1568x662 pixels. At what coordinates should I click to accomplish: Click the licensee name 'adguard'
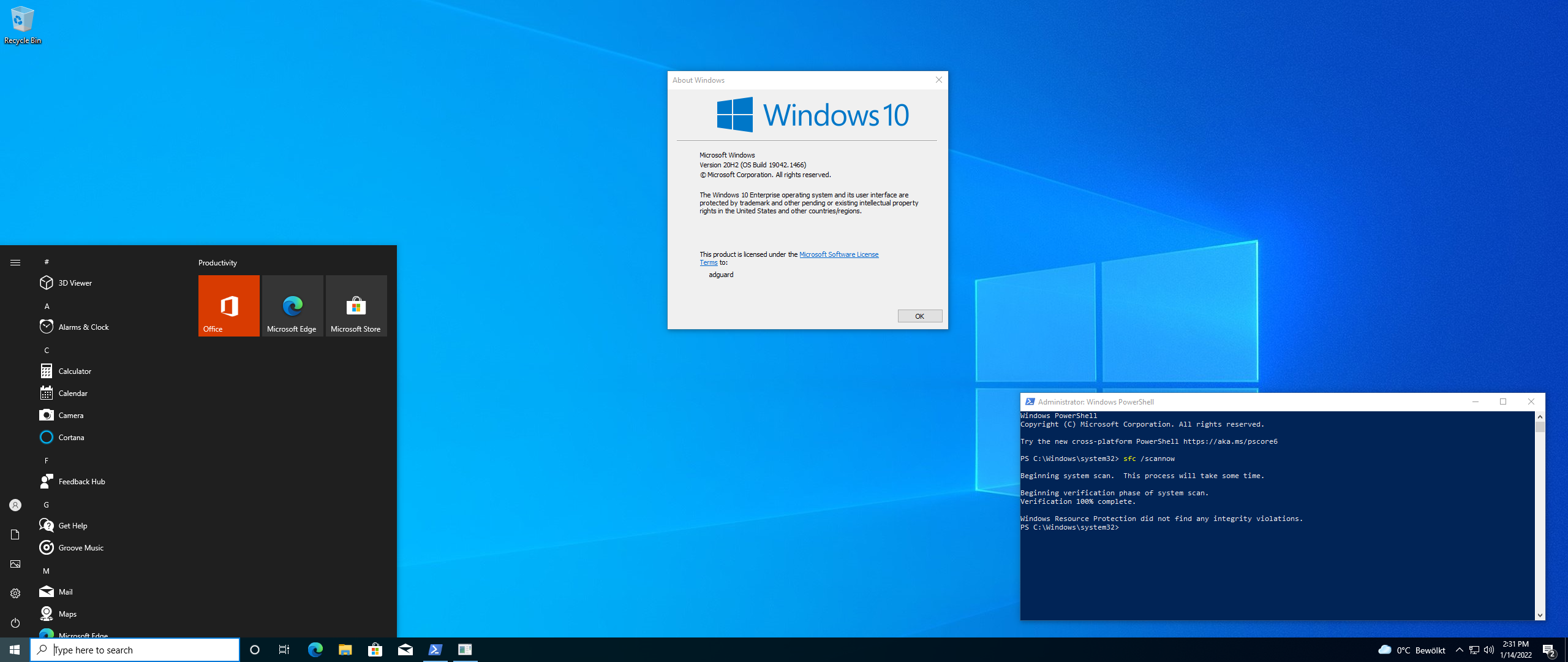click(721, 275)
